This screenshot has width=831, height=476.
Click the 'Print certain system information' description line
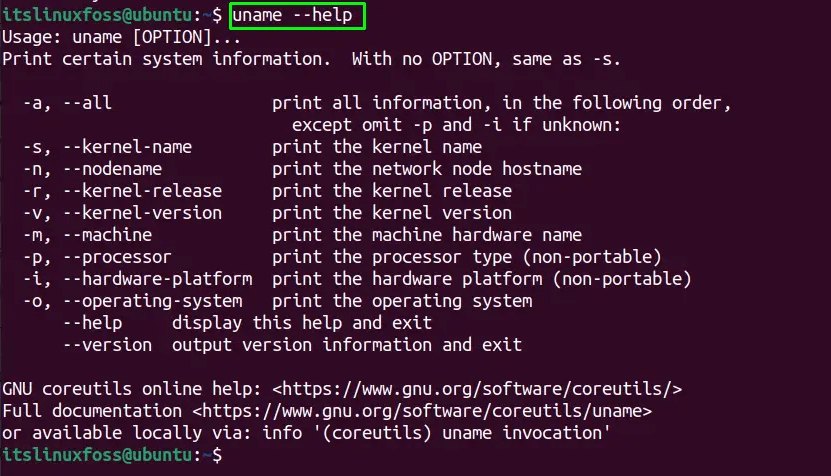(x=310, y=59)
